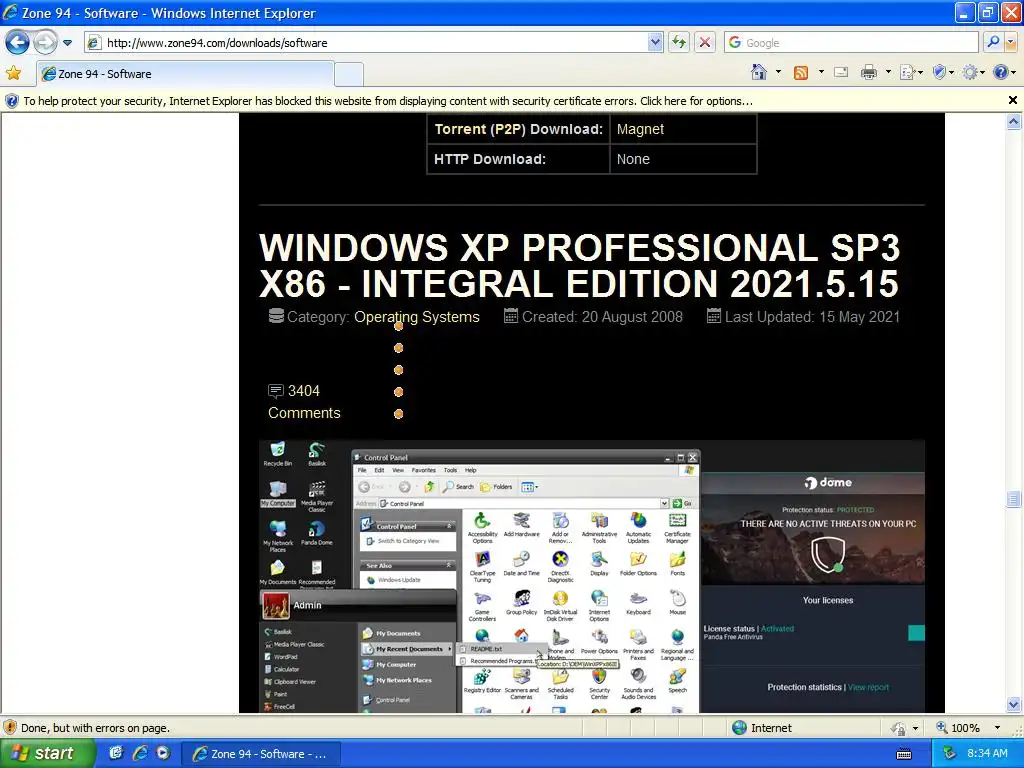Refresh the page with the green arrows icon
This screenshot has height=768, width=1024.
click(x=679, y=43)
